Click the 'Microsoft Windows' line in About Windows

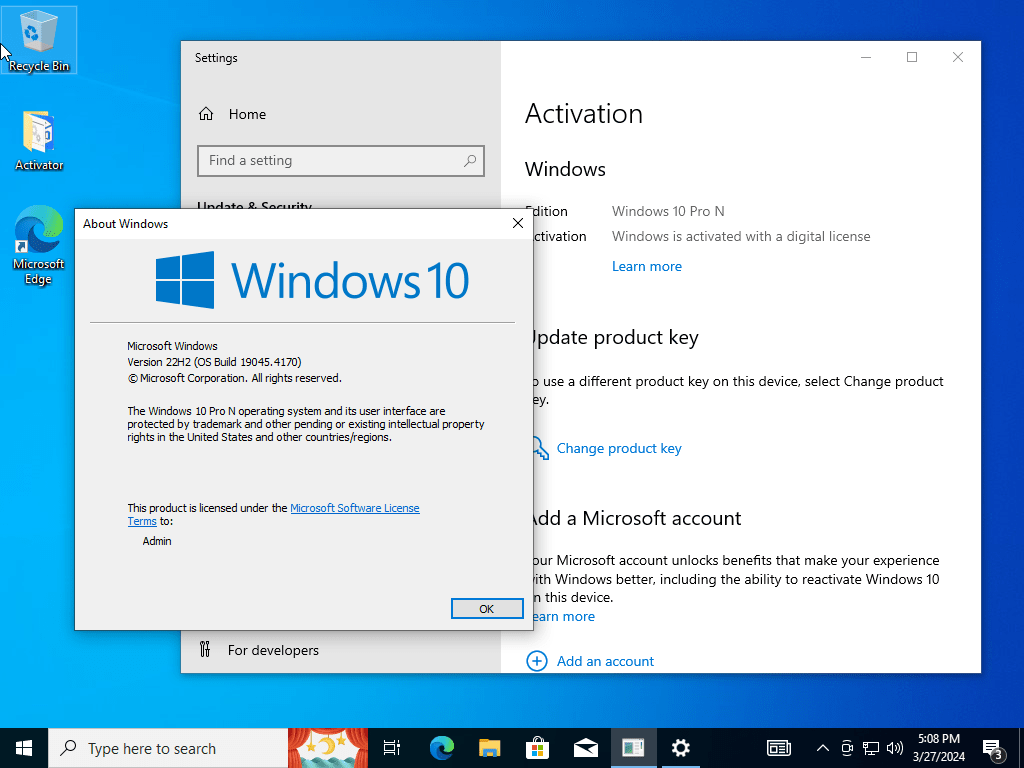coord(172,345)
